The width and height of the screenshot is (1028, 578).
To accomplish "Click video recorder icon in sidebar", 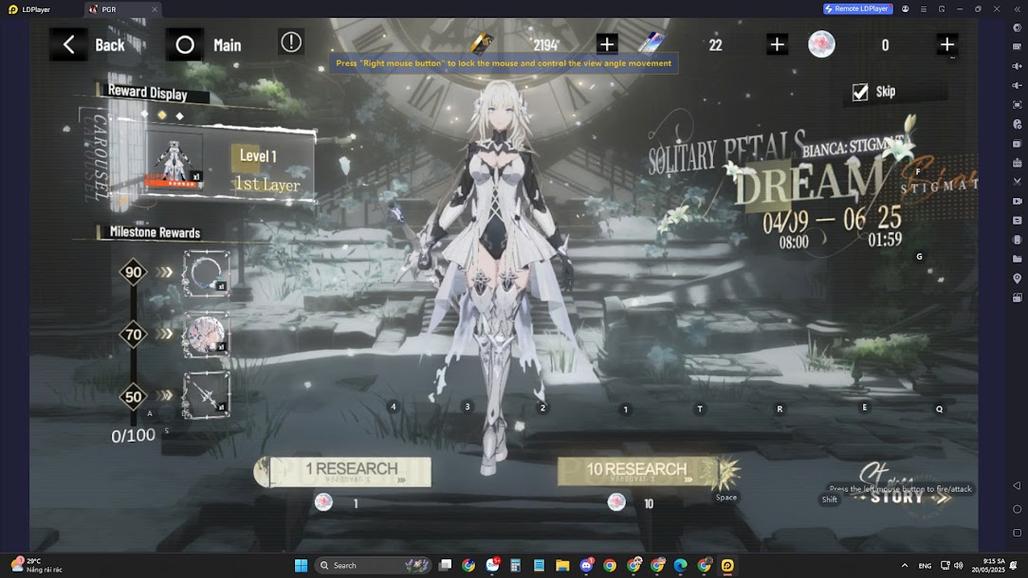I will [x=1017, y=201].
